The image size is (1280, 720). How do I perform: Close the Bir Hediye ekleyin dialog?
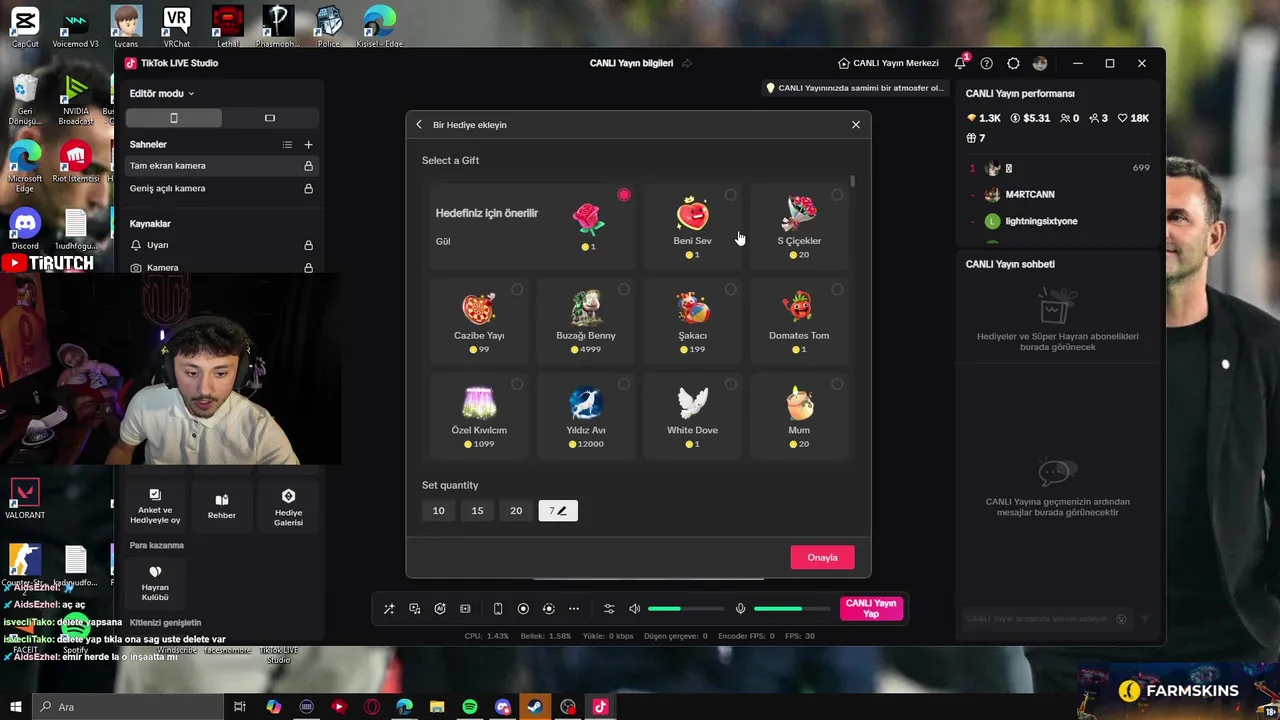pyautogui.click(x=856, y=125)
